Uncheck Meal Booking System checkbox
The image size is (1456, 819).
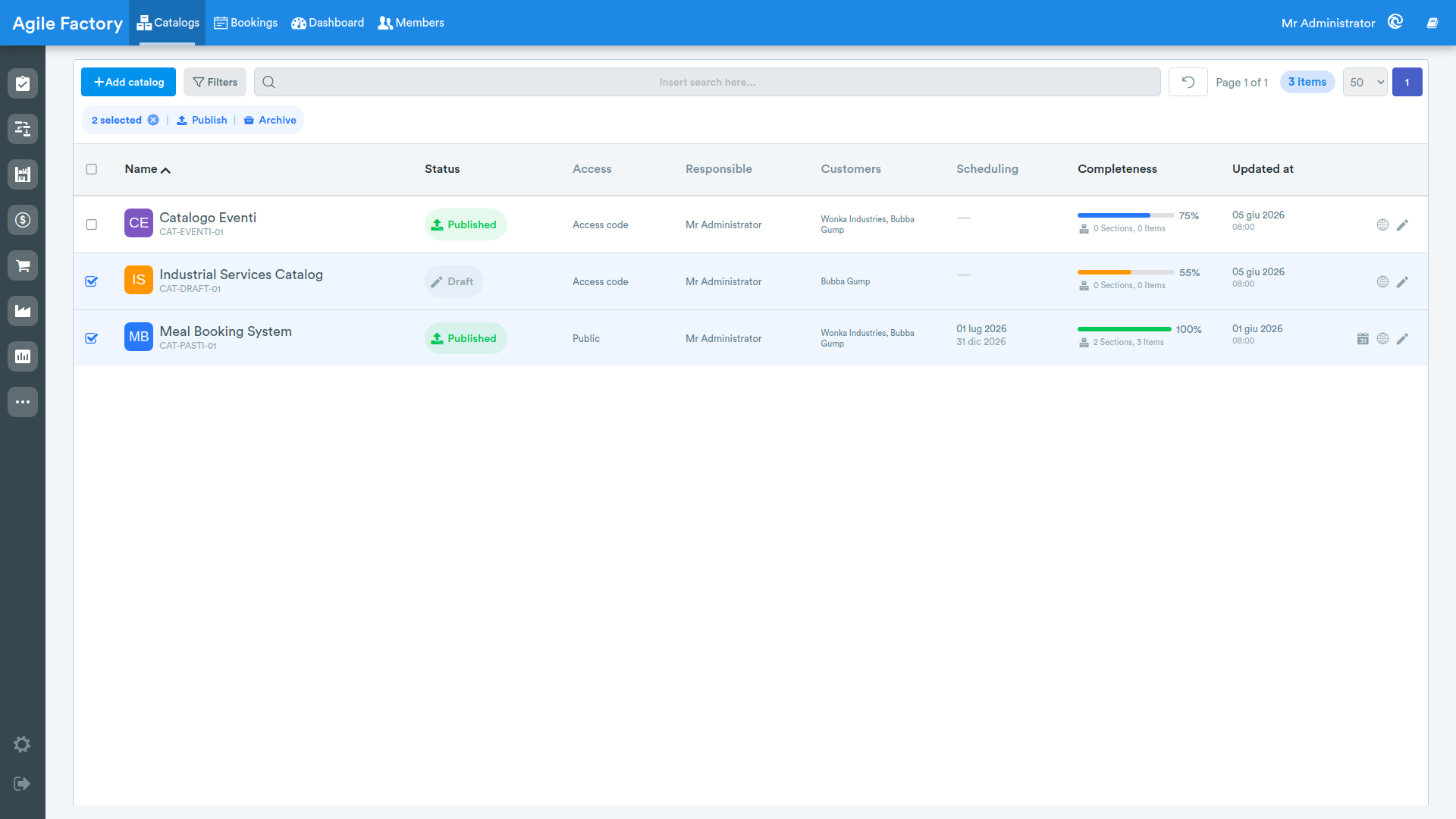click(92, 338)
